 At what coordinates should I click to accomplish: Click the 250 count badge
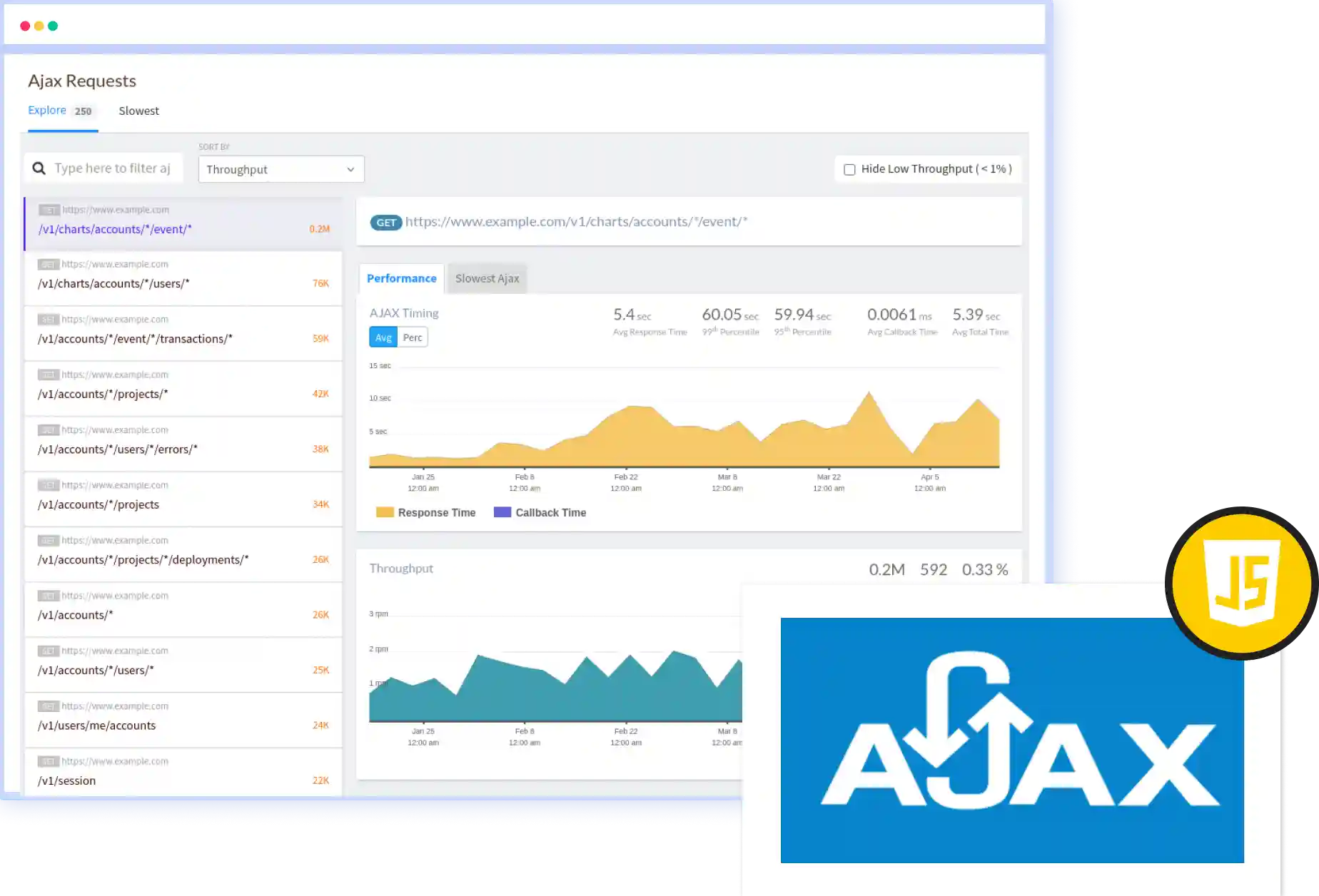(x=83, y=111)
